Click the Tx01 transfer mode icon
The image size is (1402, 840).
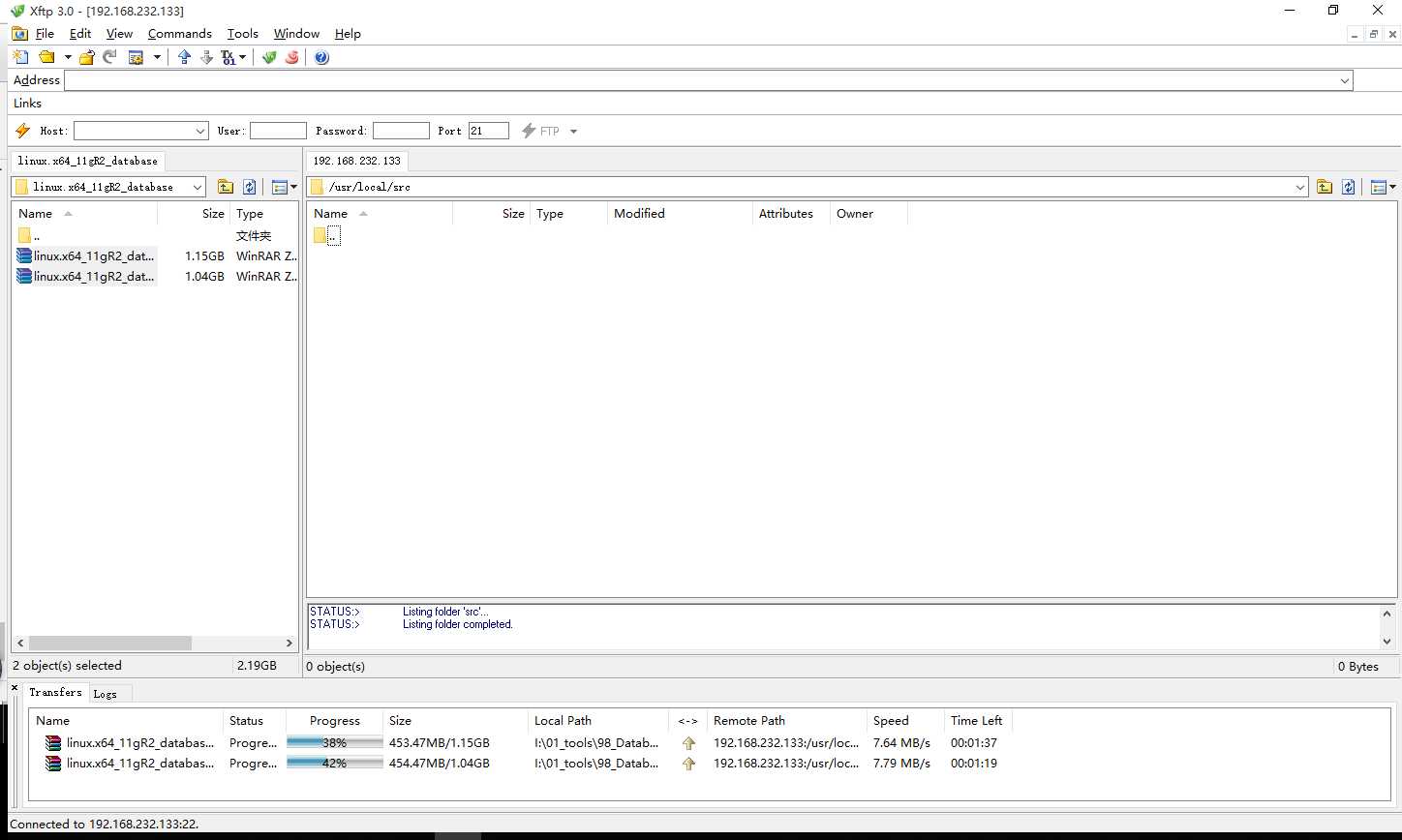228,57
